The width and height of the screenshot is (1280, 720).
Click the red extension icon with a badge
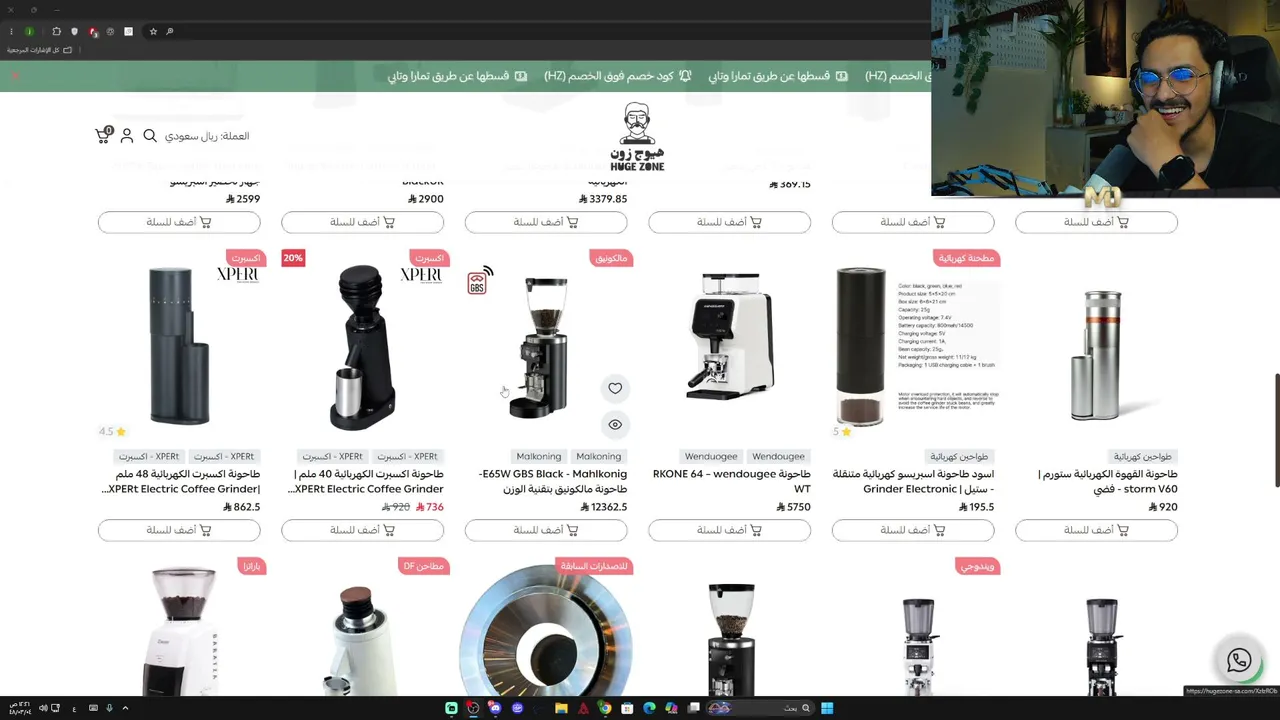point(93,32)
